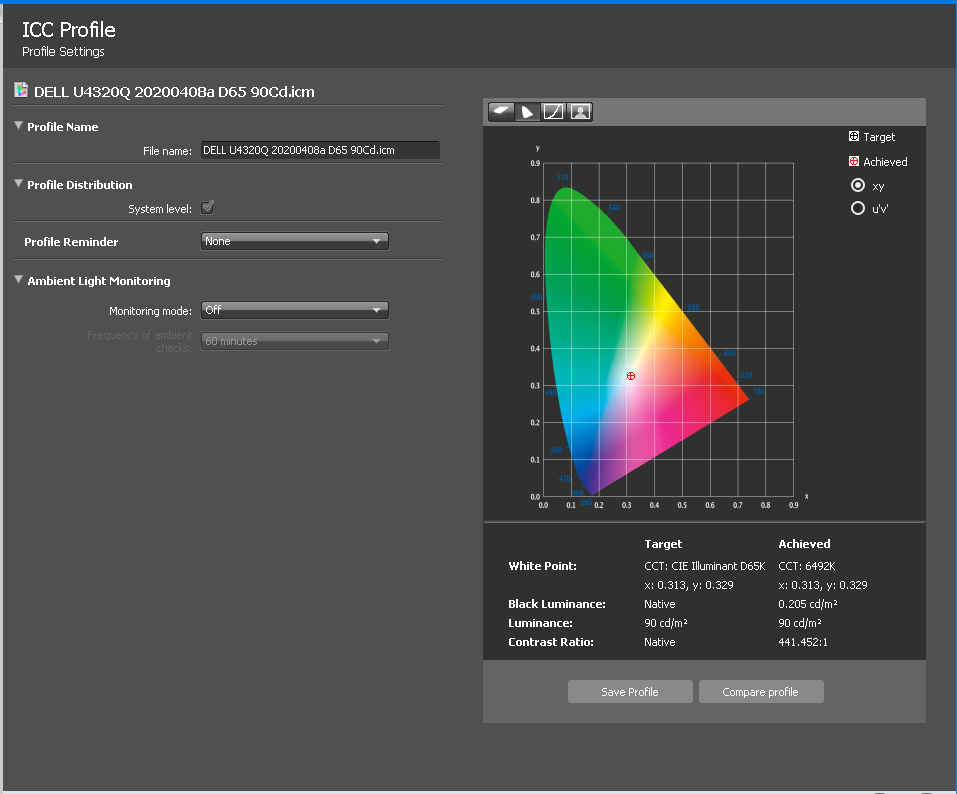Click the File name input field

point(320,150)
